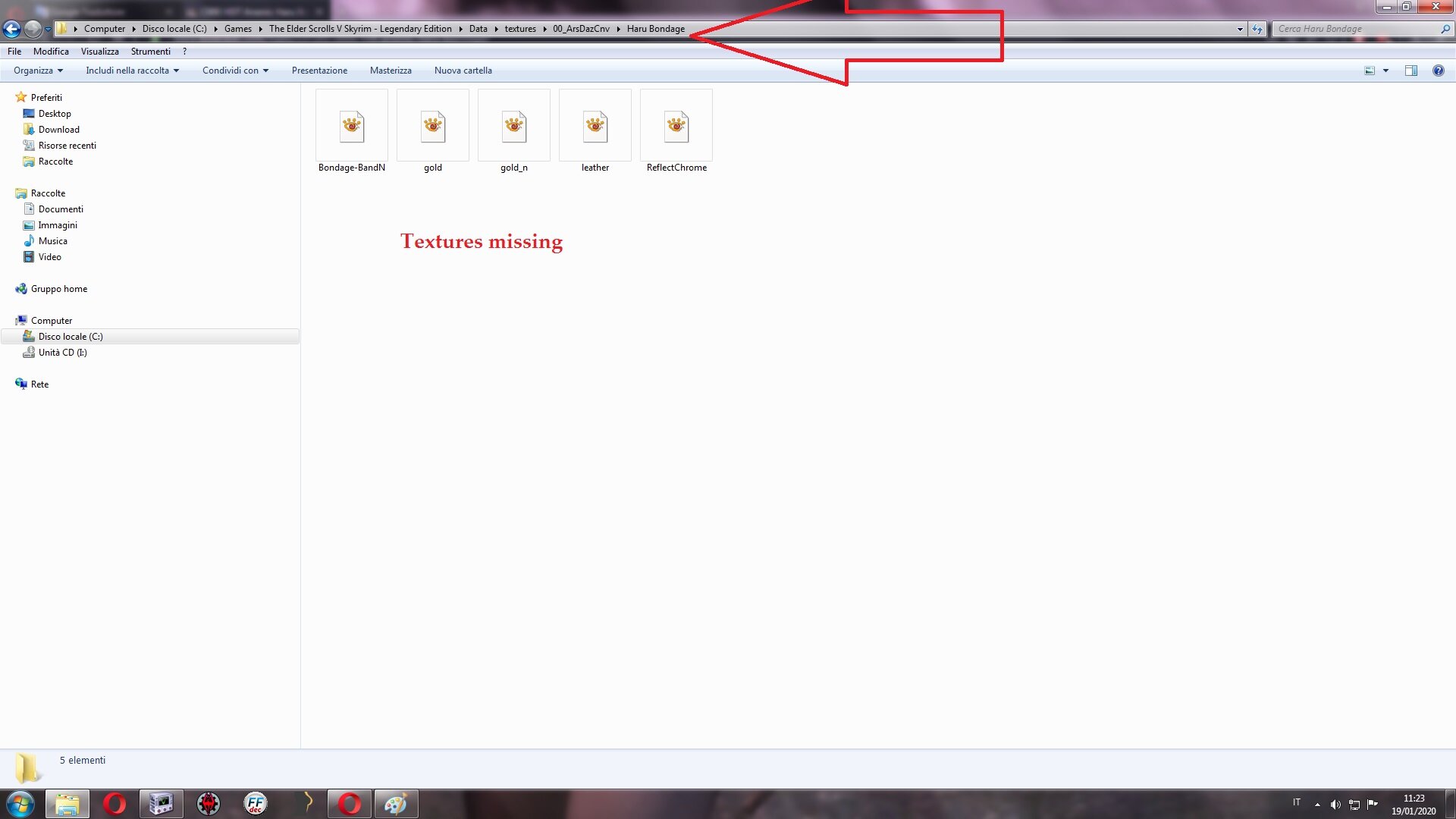Viewport: 1456px width, 819px height.
Task: Expand the breadcrumb arrow after Games
Action: coord(260,29)
